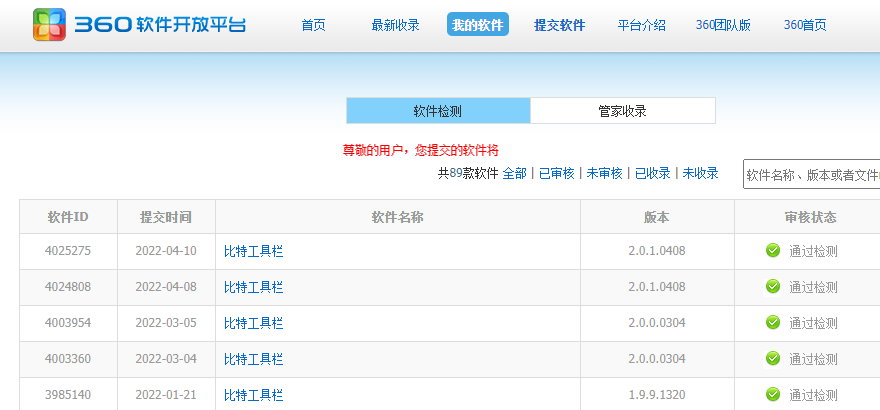Image resolution: width=880 pixels, height=410 pixels.
Task: Focus the software name search box
Action: [x=812, y=174]
